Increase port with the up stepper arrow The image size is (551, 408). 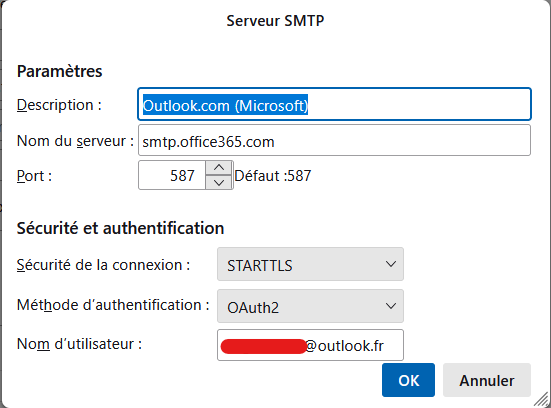point(219,168)
